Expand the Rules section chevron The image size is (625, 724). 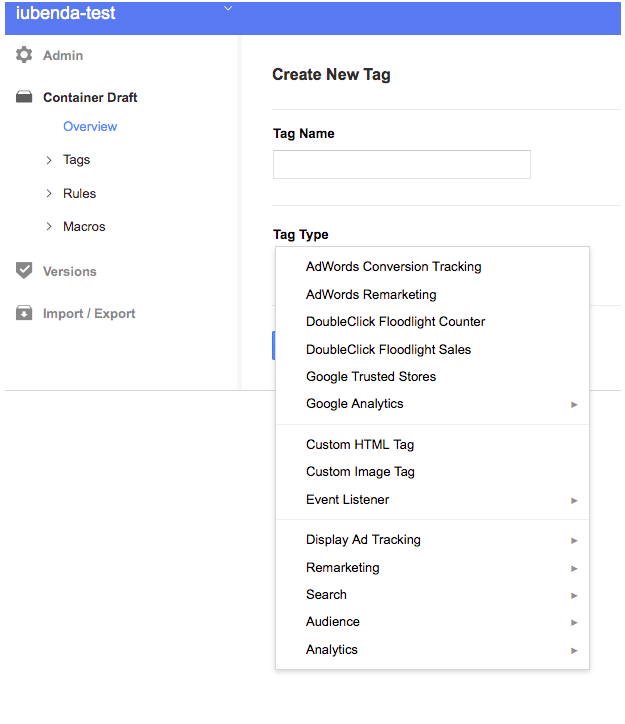click(49, 193)
